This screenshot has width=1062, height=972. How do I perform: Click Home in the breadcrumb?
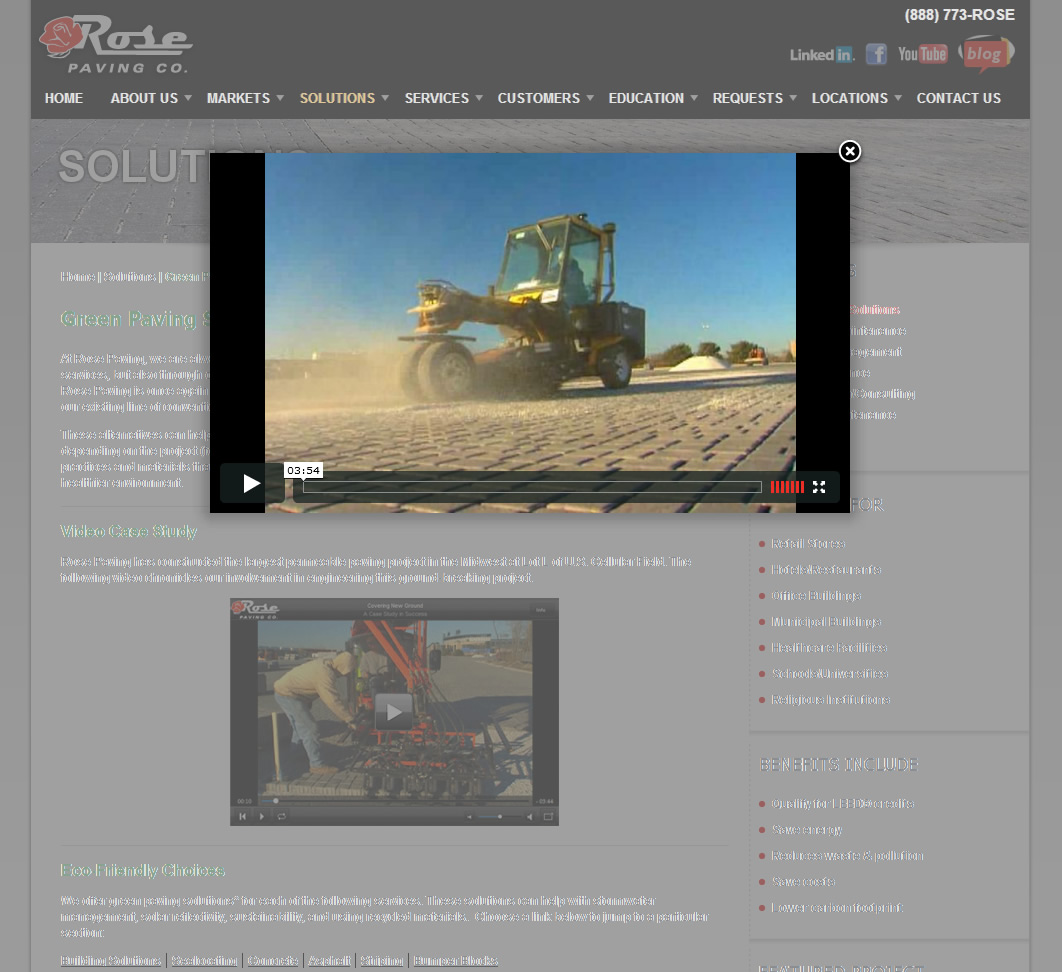pyautogui.click(x=77, y=276)
